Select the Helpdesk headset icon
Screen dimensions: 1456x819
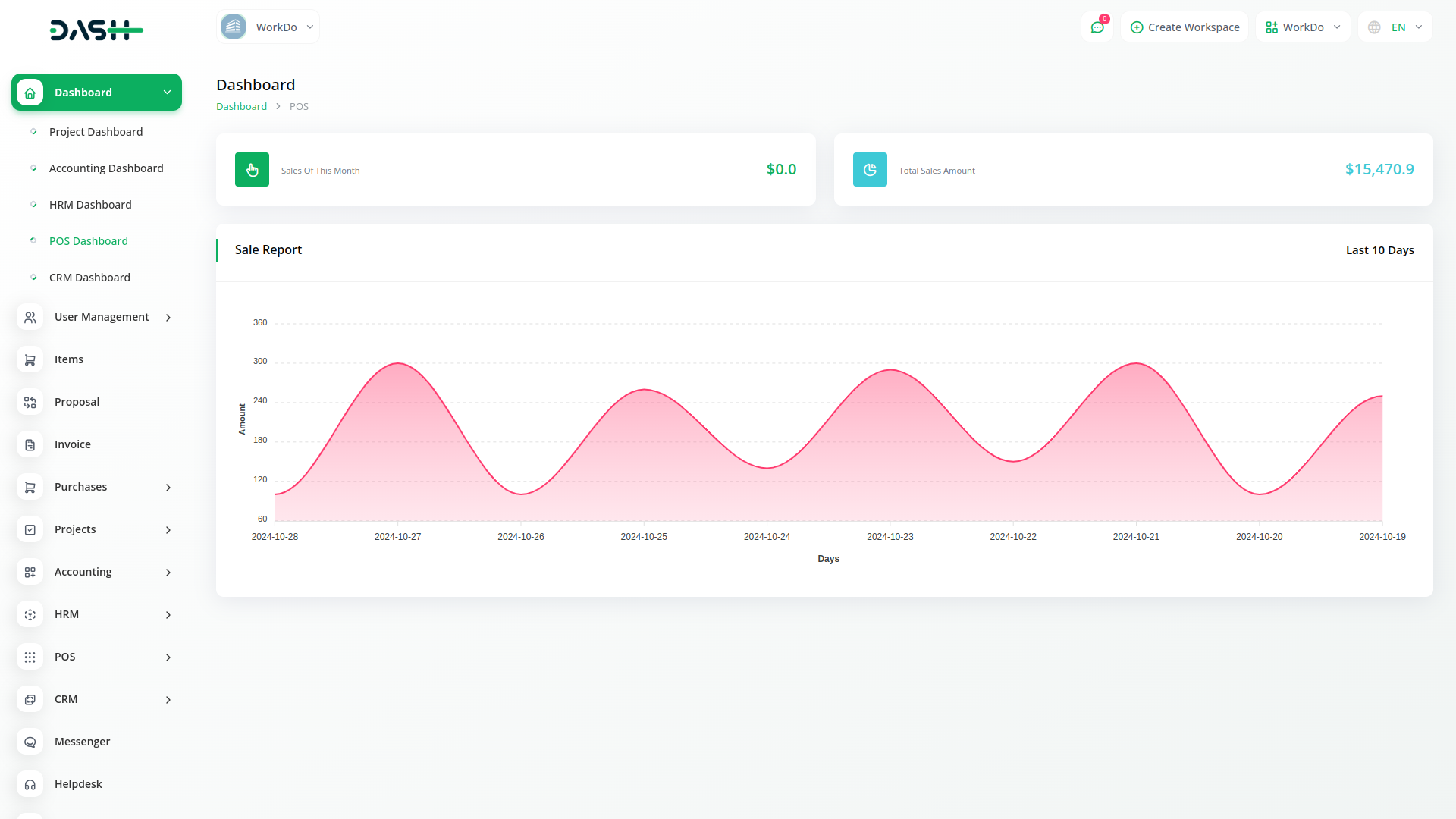pyautogui.click(x=30, y=784)
